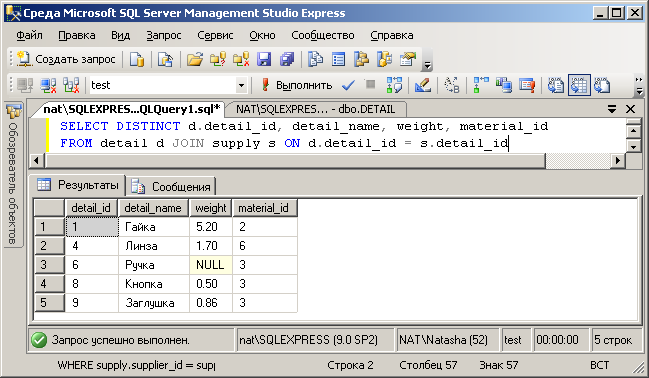Viewport: 649px width, 378px height.
Task: Click the Save floppy disk icon
Action: tap(264, 59)
